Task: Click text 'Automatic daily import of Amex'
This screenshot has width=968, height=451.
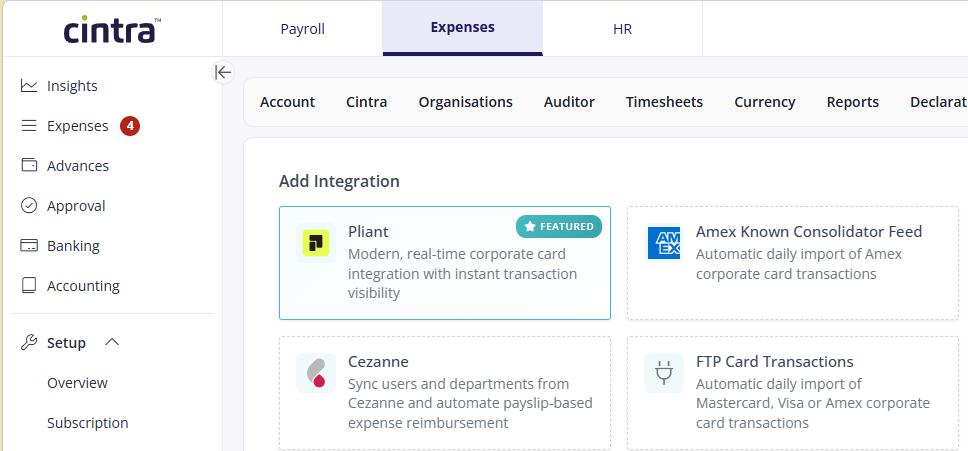Action: click(x=799, y=254)
